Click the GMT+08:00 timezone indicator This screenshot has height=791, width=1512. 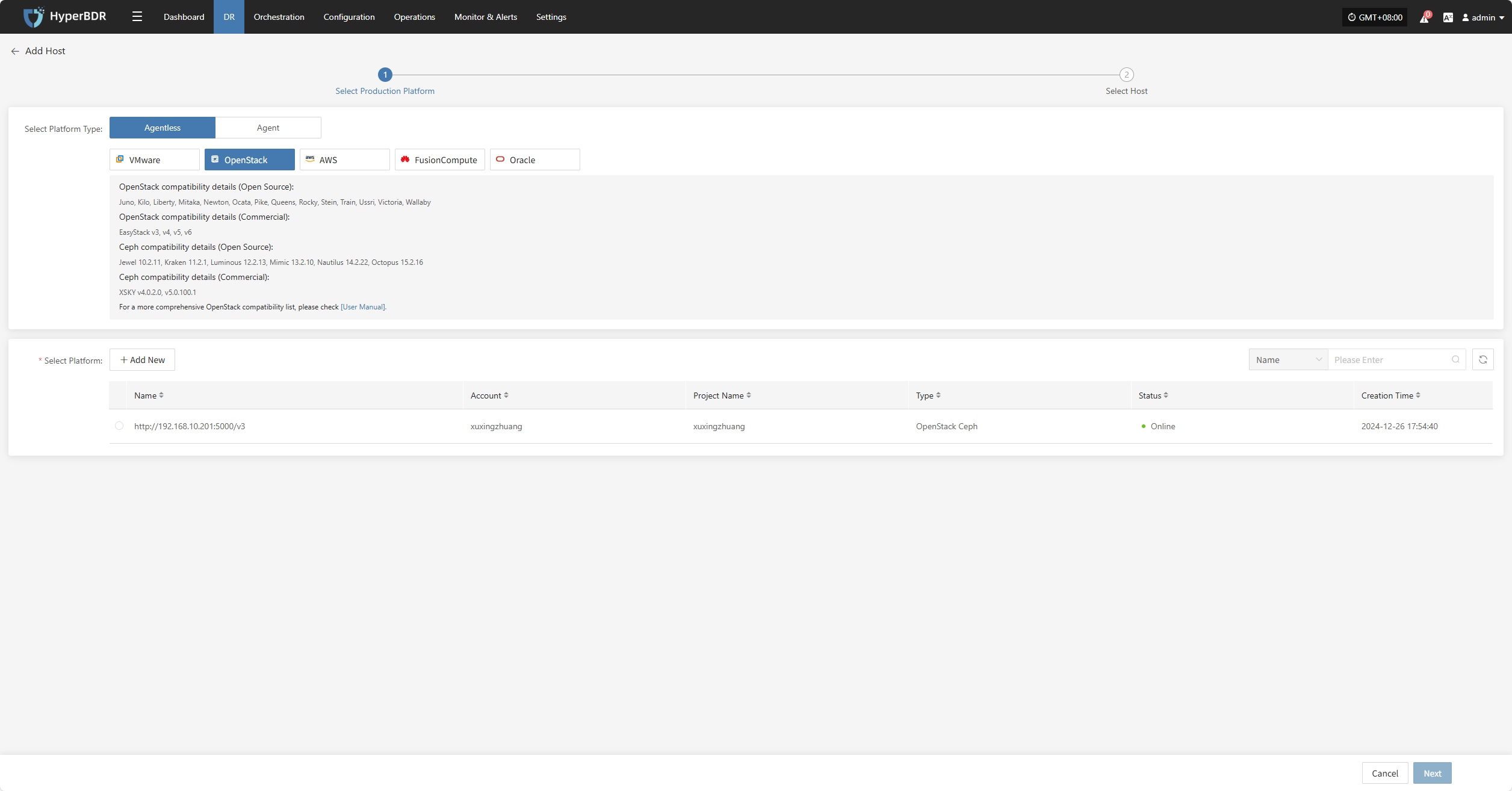point(1375,17)
